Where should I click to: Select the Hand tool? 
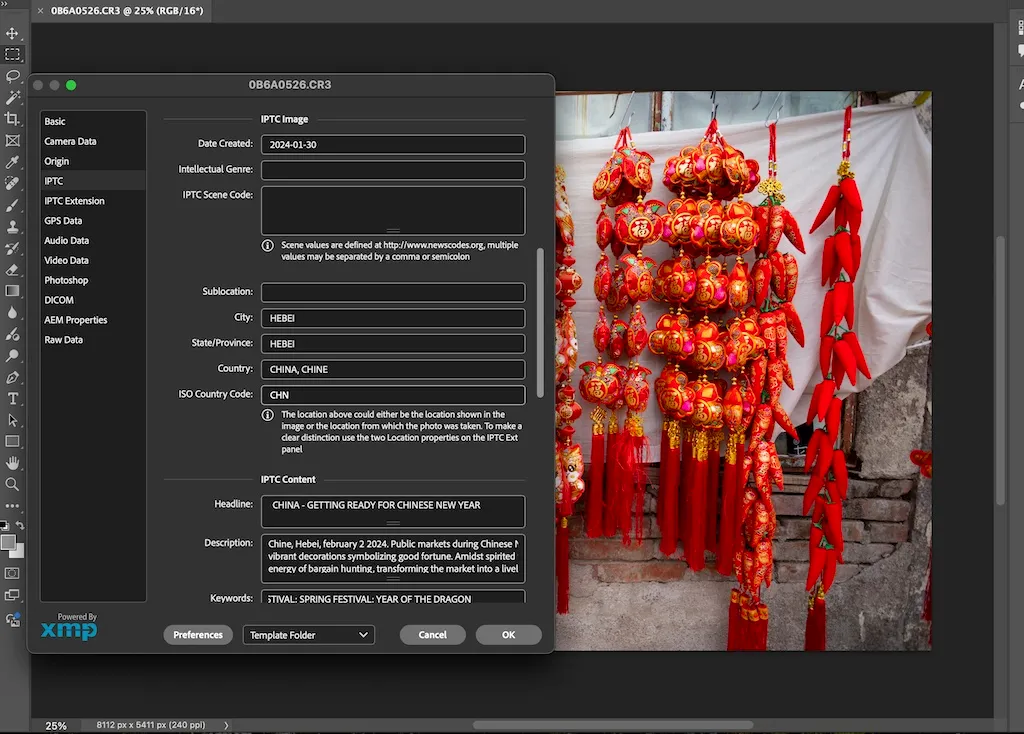coord(12,463)
